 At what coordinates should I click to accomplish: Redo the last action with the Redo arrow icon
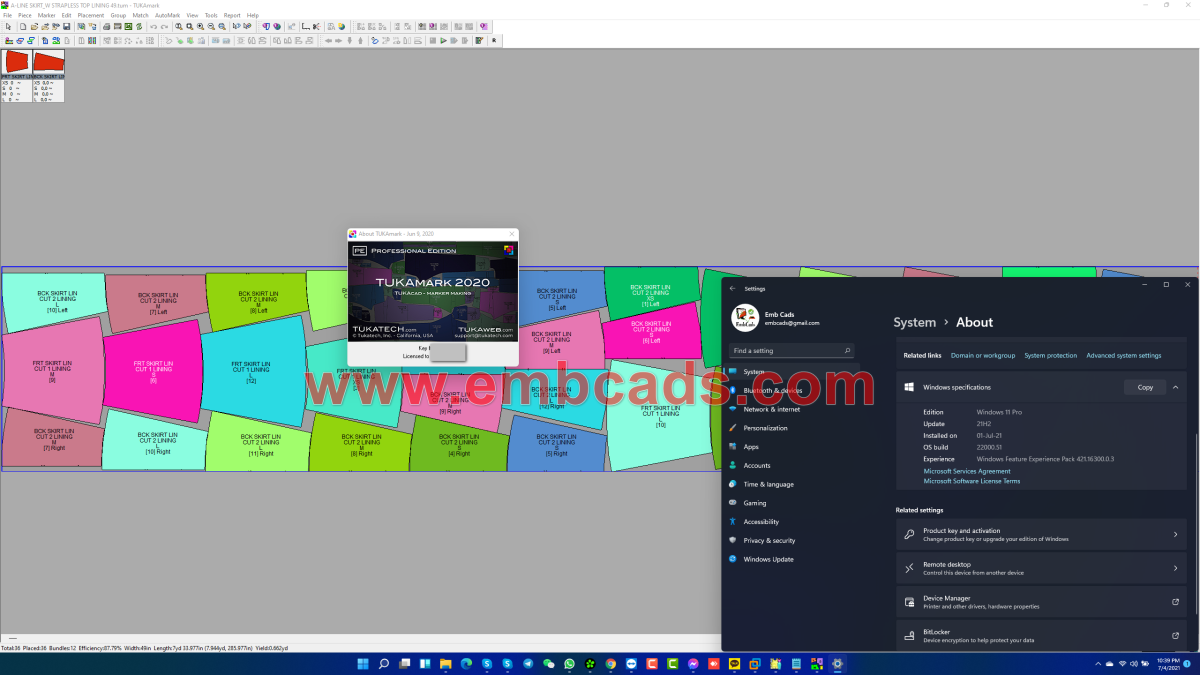[164, 27]
